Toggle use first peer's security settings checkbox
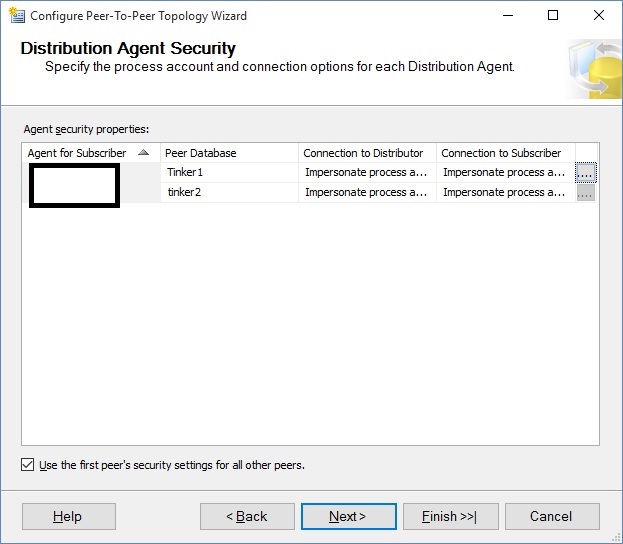This screenshot has width=623, height=544. (27, 465)
